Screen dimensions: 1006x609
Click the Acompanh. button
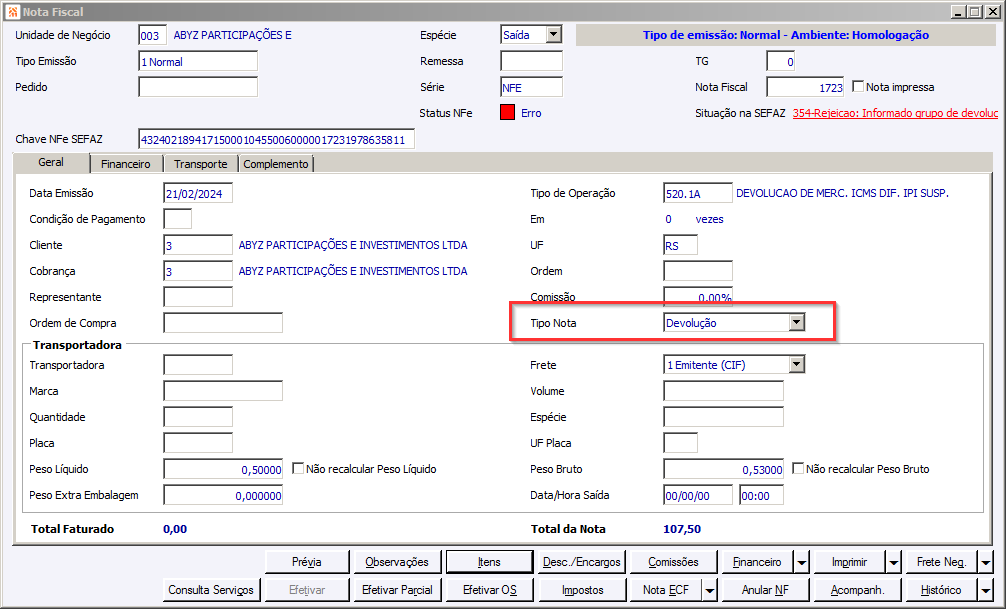(x=857, y=590)
